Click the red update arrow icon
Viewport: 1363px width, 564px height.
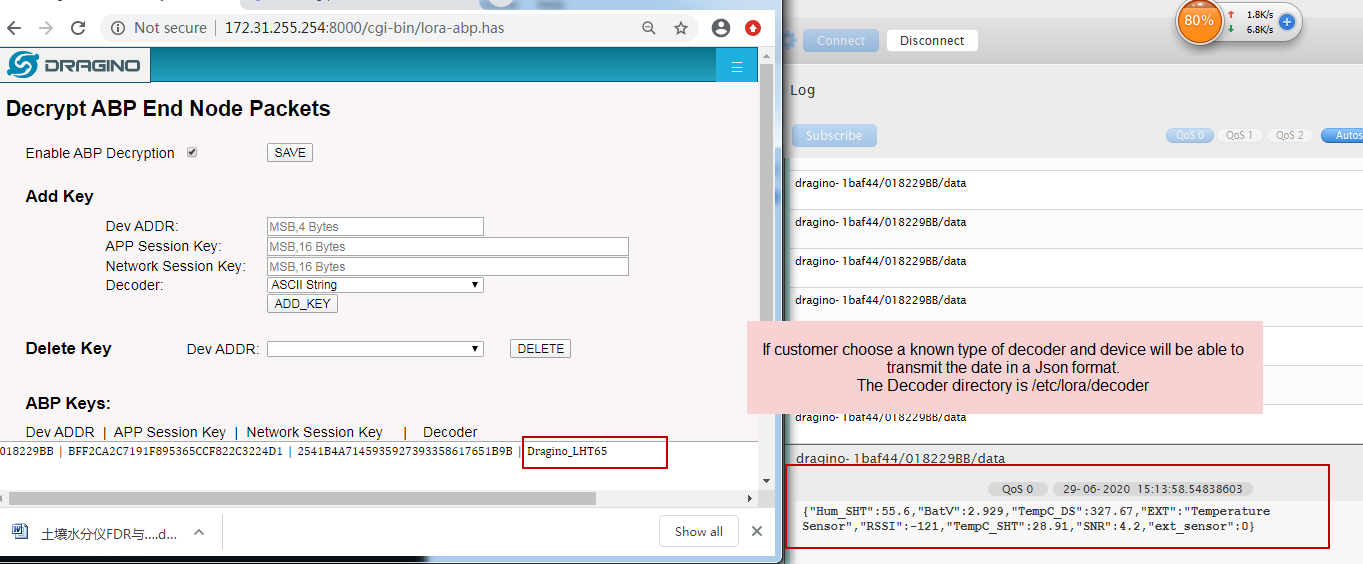click(x=753, y=28)
